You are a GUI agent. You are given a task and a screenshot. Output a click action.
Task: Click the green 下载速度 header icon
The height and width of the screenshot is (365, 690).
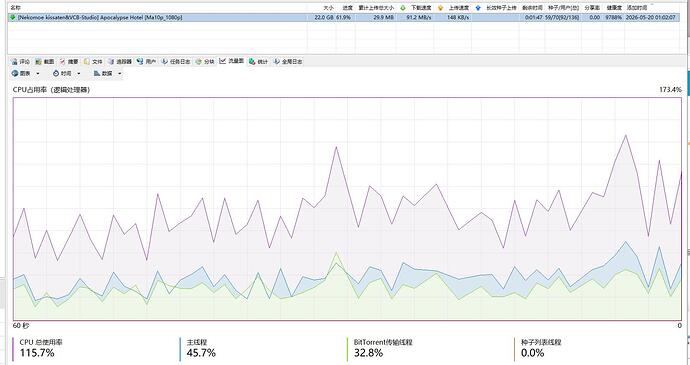pyautogui.click(x=403, y=8)
